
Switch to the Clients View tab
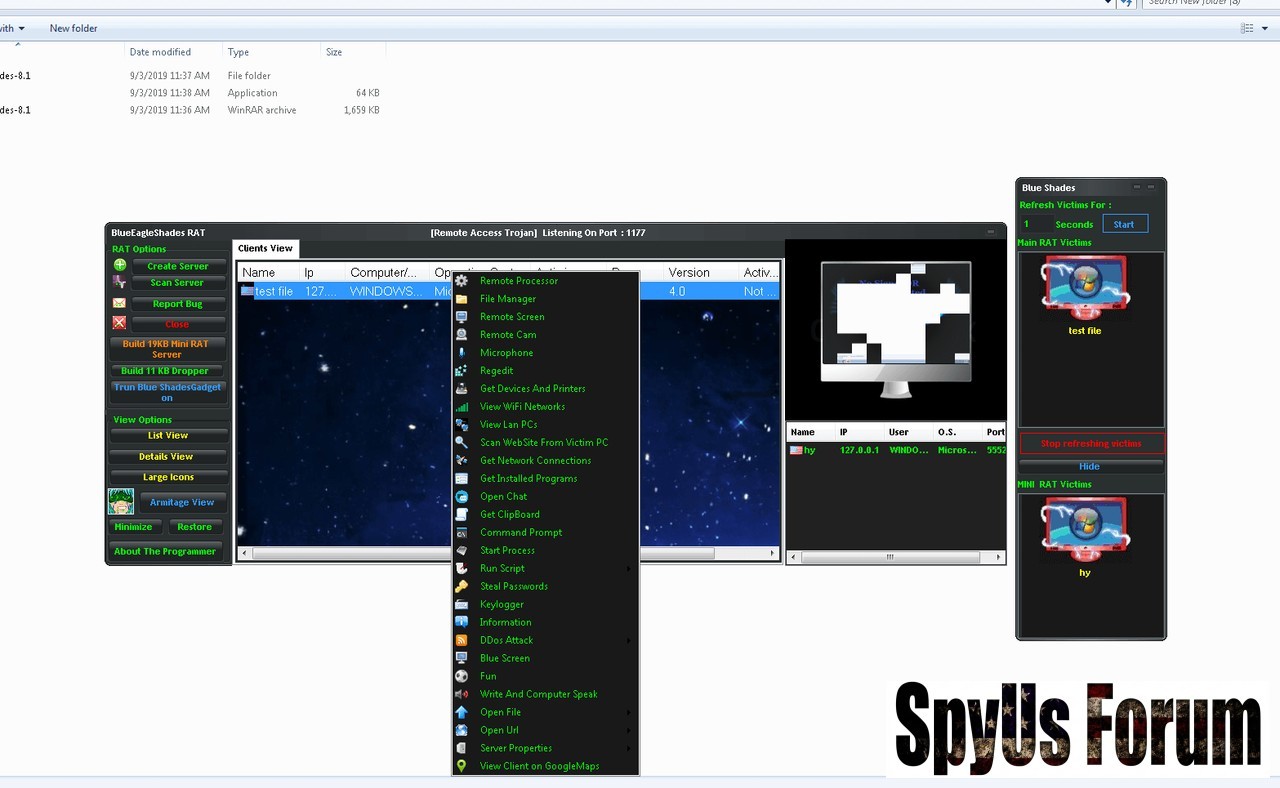[265, 248]
